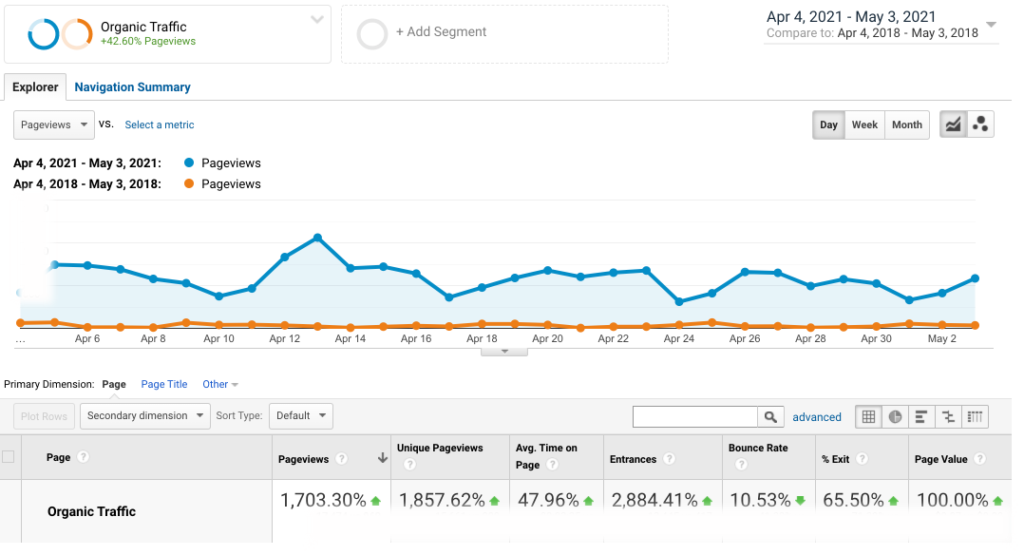Image resolution: width=1024 pixels, height=555 pixels.
Task: Select the performance bar view icon
Action: [922, 417]
